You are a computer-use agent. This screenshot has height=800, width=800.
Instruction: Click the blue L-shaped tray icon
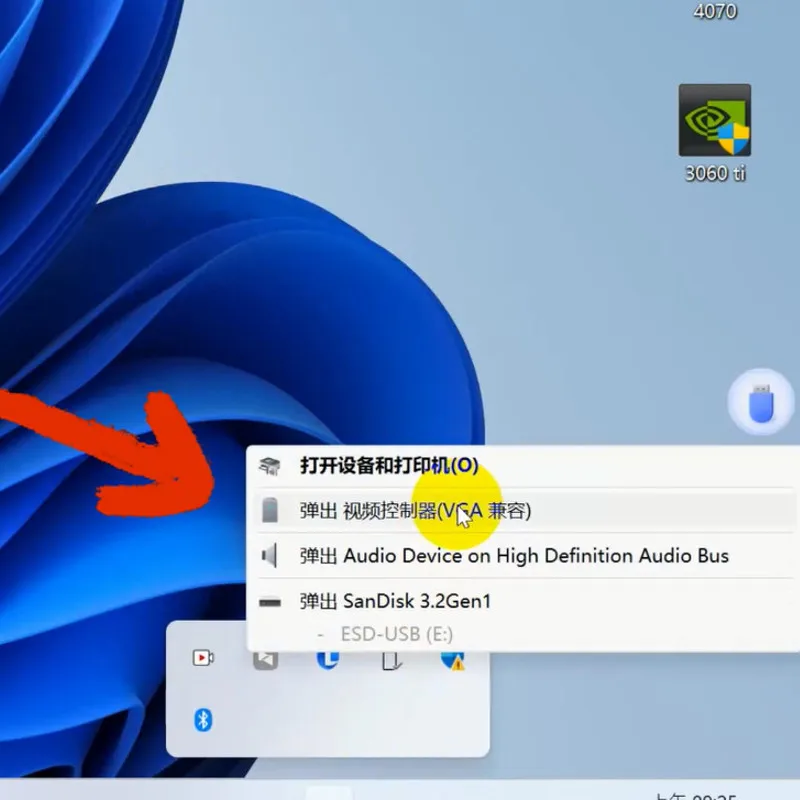[x=327, y=659]
